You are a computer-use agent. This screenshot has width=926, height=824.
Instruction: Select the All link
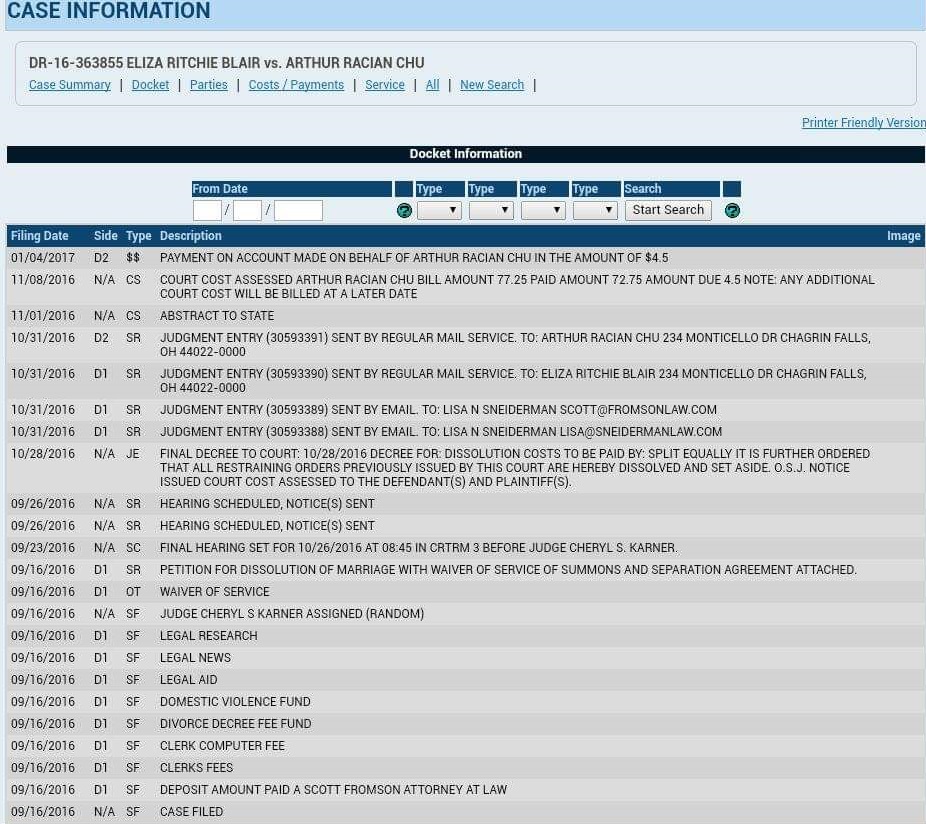coord(432,85)
